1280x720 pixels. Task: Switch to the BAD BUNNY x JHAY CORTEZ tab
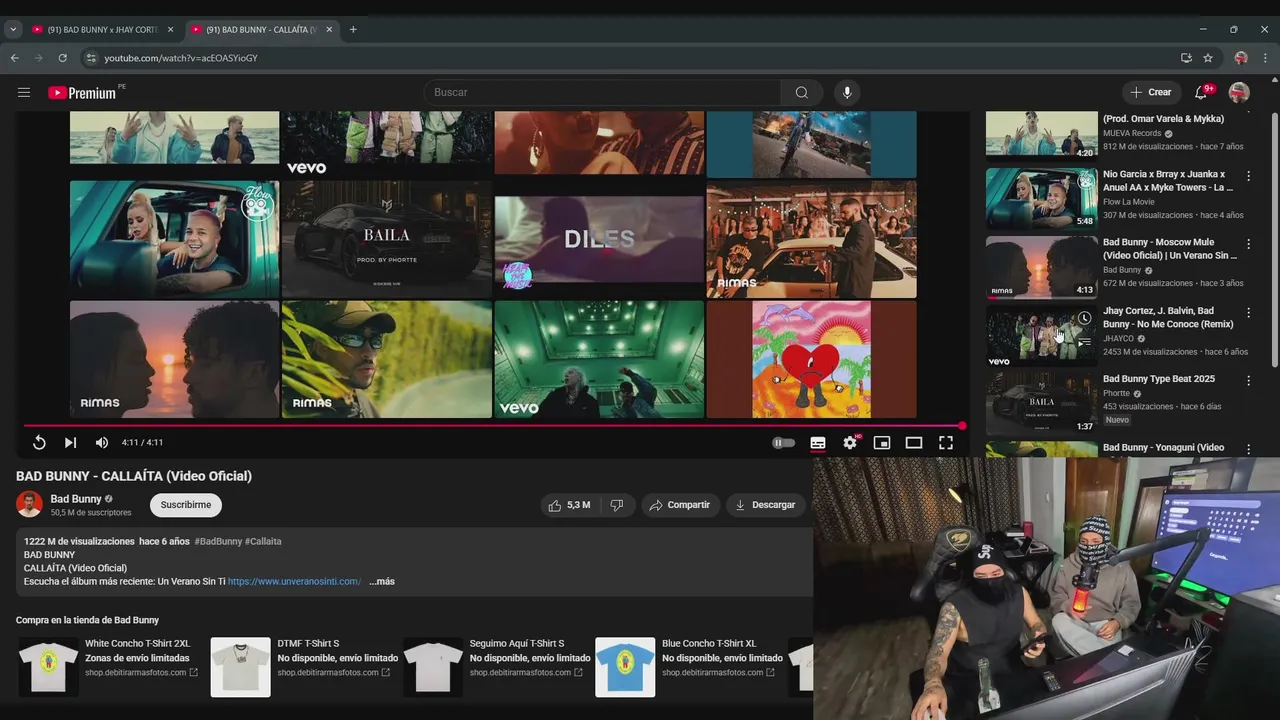pos(102,30)
